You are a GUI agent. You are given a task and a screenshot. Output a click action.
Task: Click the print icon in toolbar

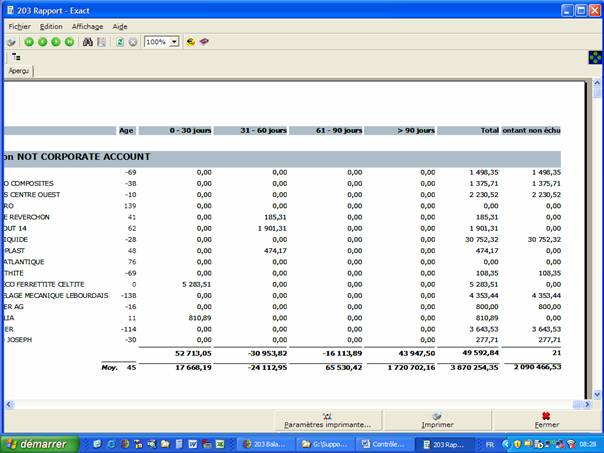11,42
